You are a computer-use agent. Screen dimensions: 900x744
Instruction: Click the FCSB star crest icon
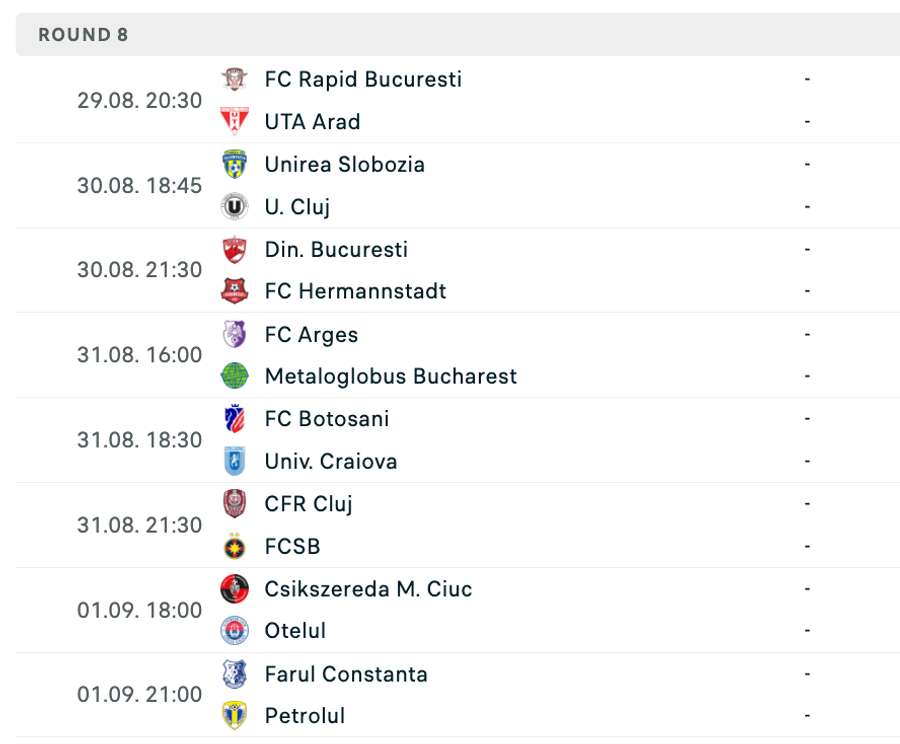point(234,546)
